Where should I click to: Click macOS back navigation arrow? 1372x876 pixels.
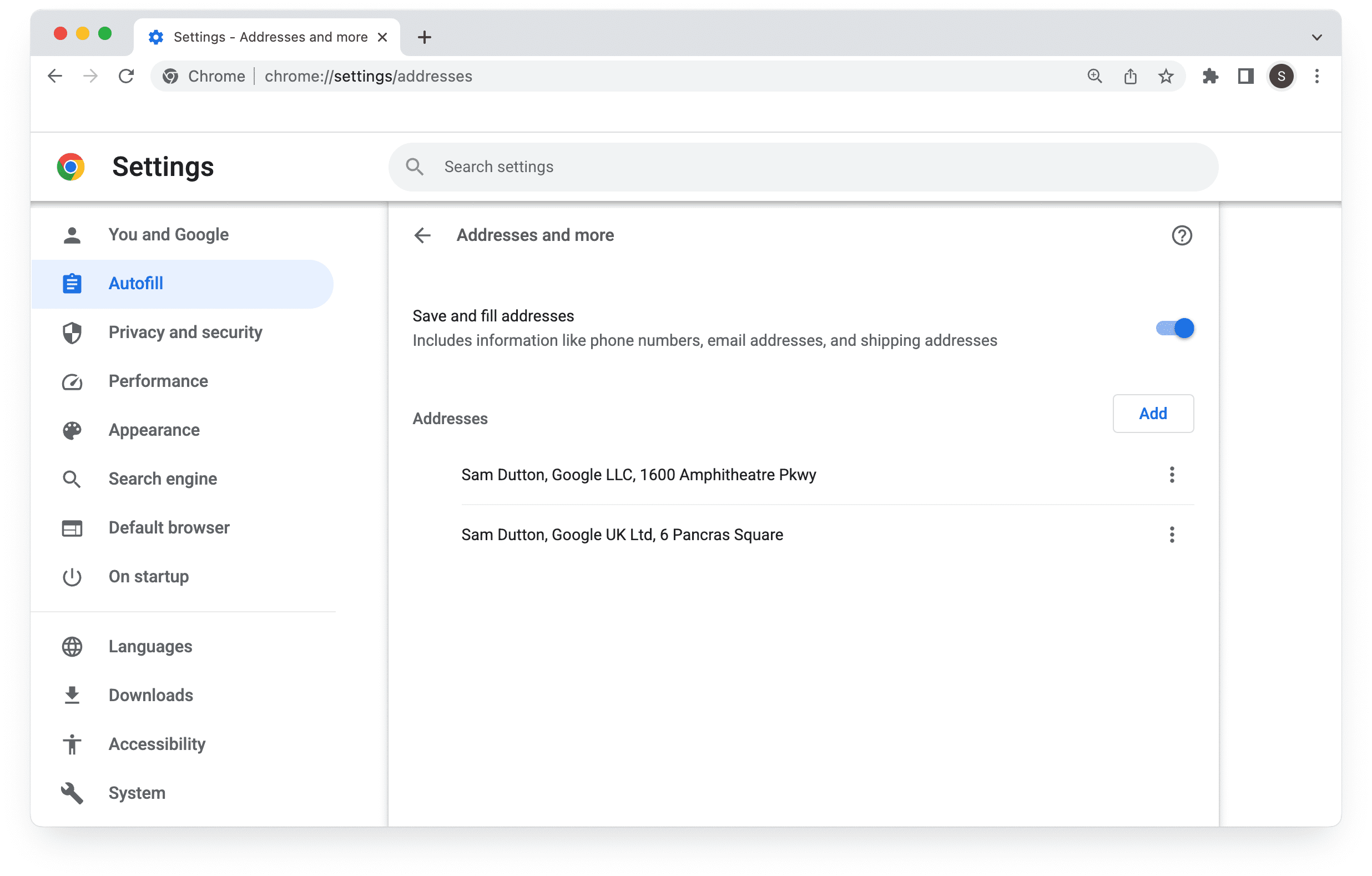coord(55,75)
